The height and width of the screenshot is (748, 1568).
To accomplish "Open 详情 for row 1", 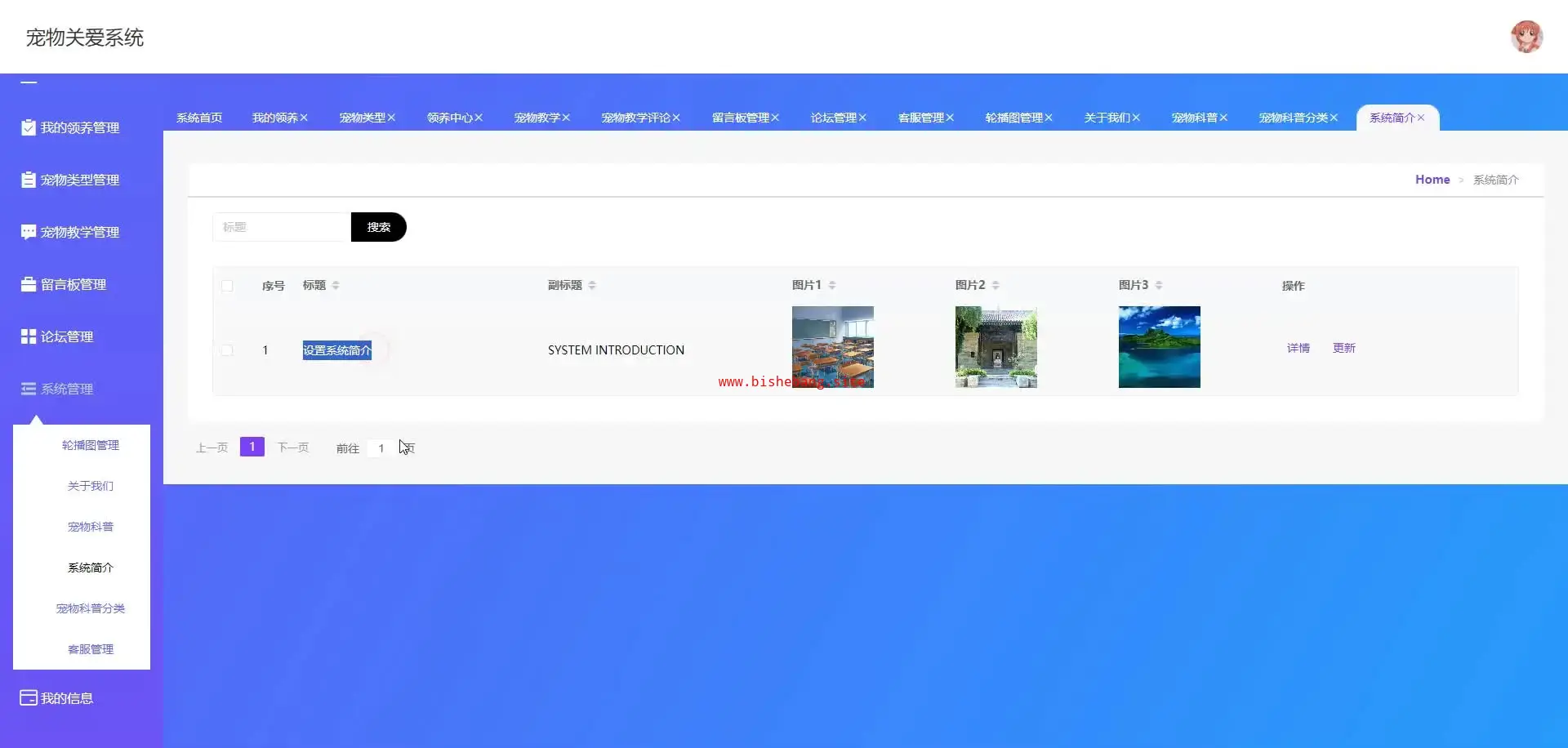I will [1298, 348].
